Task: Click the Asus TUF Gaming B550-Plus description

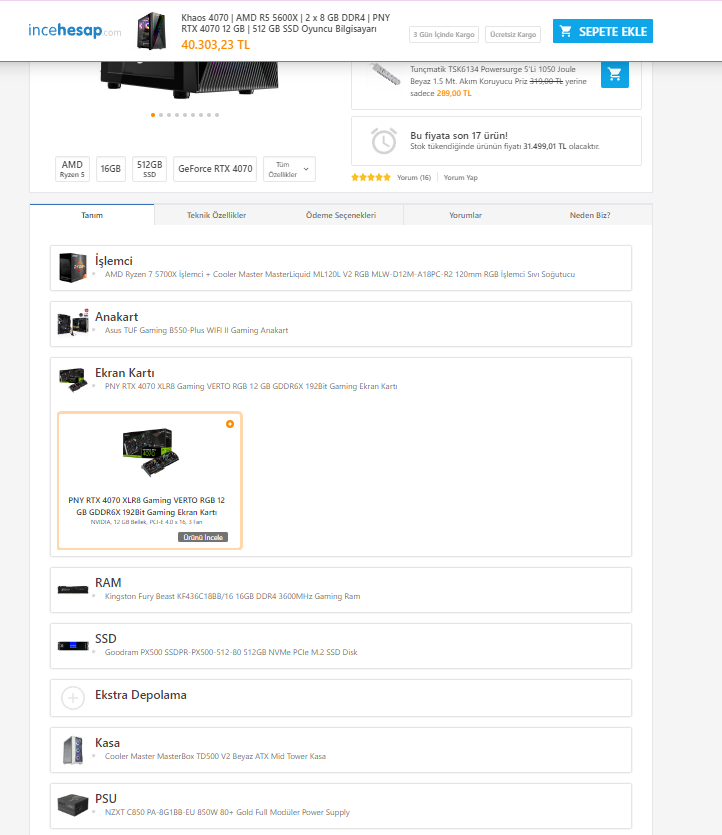Action: click(196, 330)
